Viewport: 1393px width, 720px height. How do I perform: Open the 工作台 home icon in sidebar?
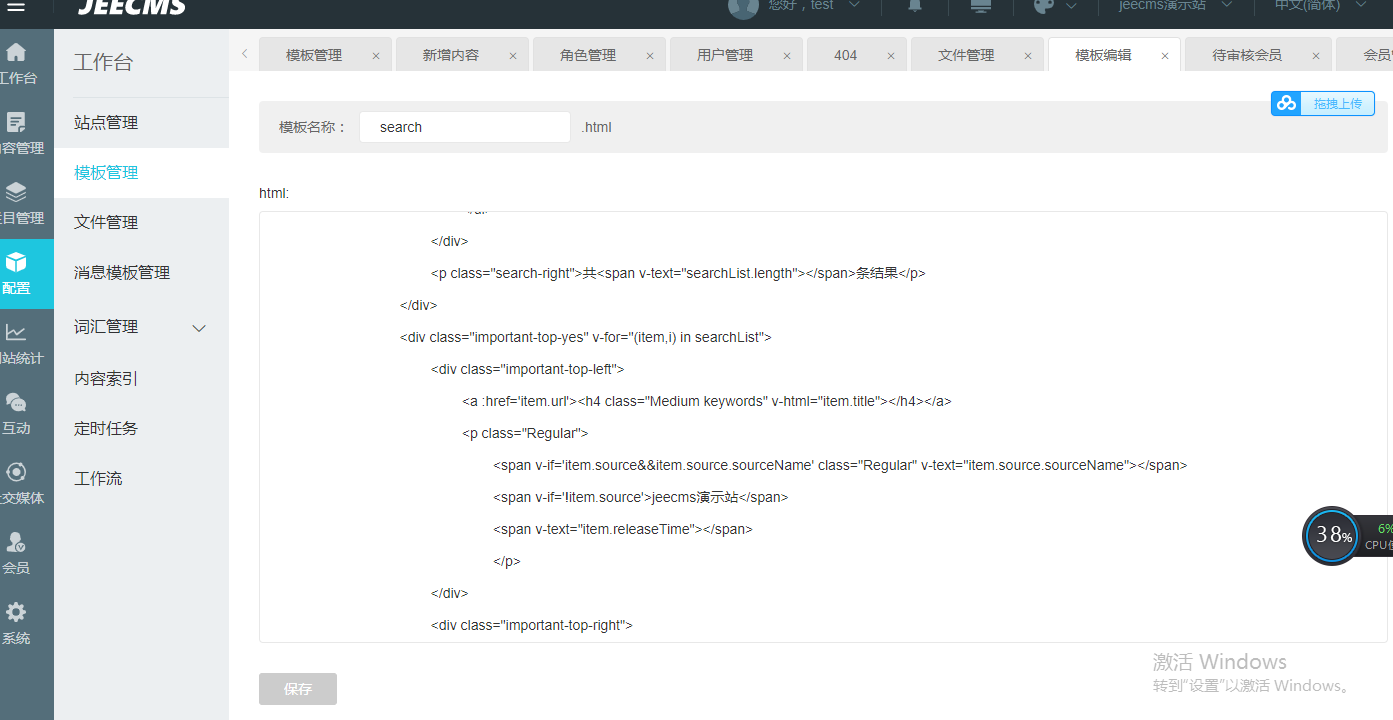pyautogui.click(x=17, y=53)
